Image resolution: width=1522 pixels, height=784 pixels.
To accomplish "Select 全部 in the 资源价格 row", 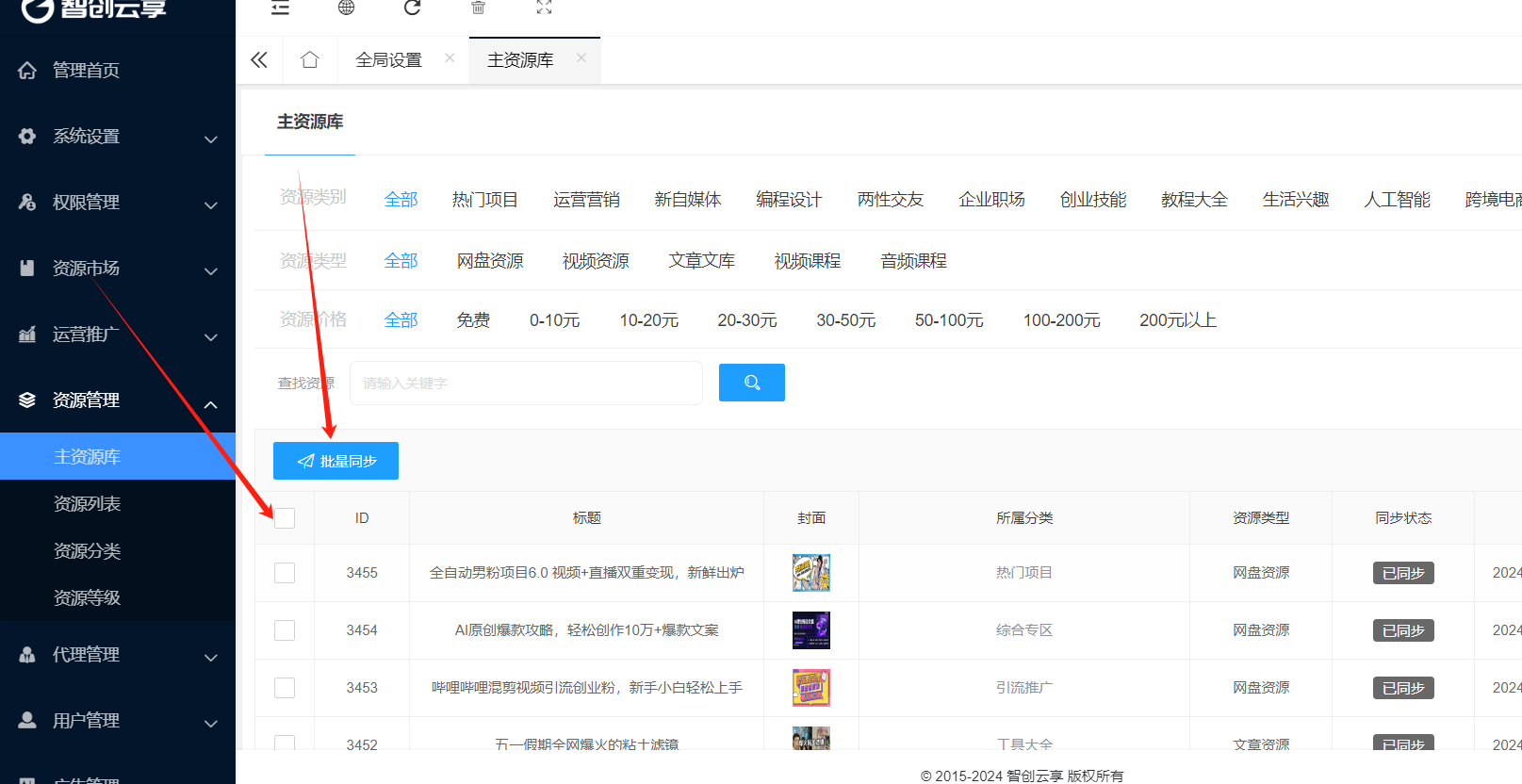I will 401,320.
